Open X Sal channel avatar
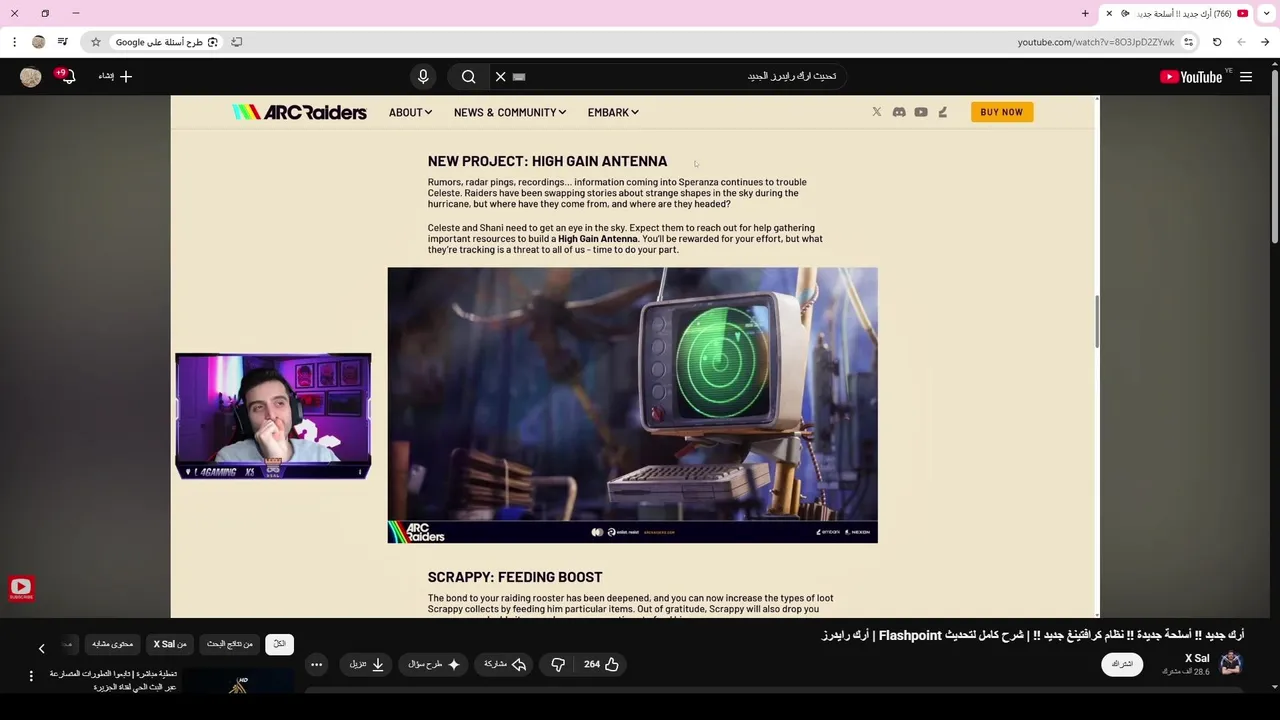This screenshot has width=1280, height=720. 1231,663
